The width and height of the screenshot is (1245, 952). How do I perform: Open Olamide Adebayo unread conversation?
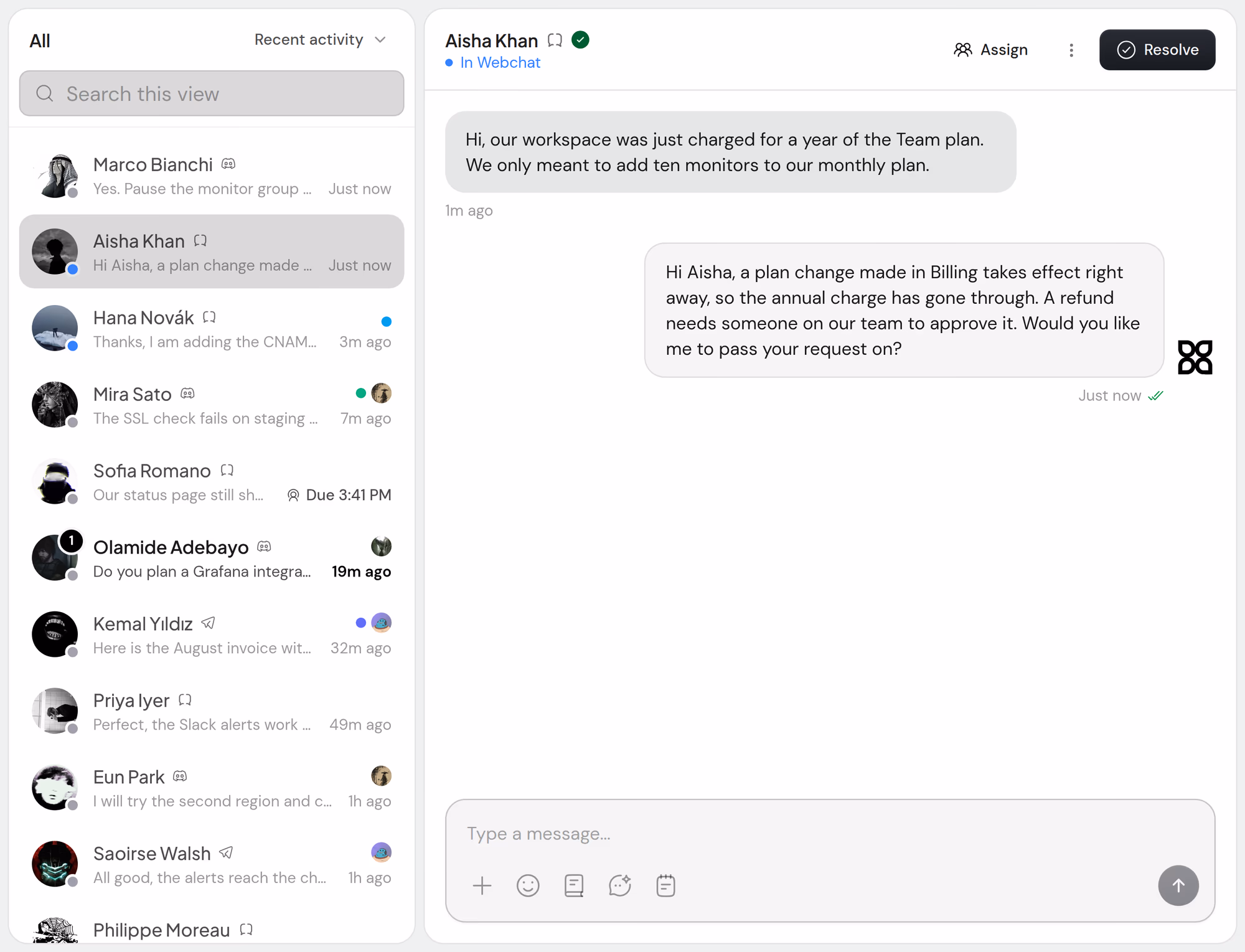point(212,558)
